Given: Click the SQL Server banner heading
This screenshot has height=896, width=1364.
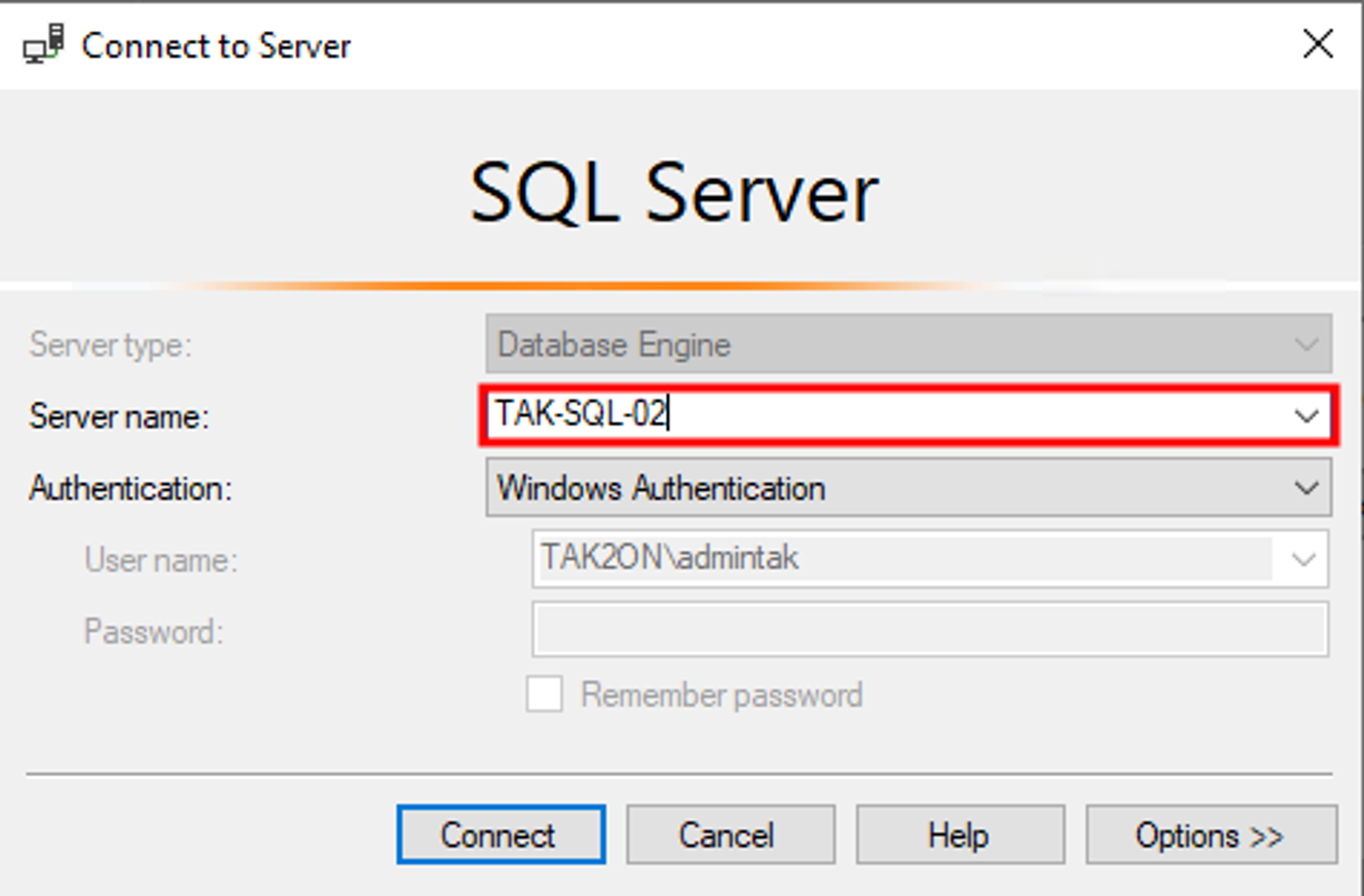Looking at the screenshot, I should point(674,192).
